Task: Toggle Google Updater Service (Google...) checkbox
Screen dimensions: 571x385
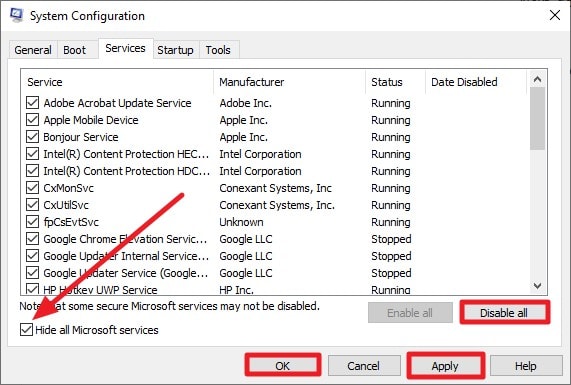Action: click(x=32, y=273)
